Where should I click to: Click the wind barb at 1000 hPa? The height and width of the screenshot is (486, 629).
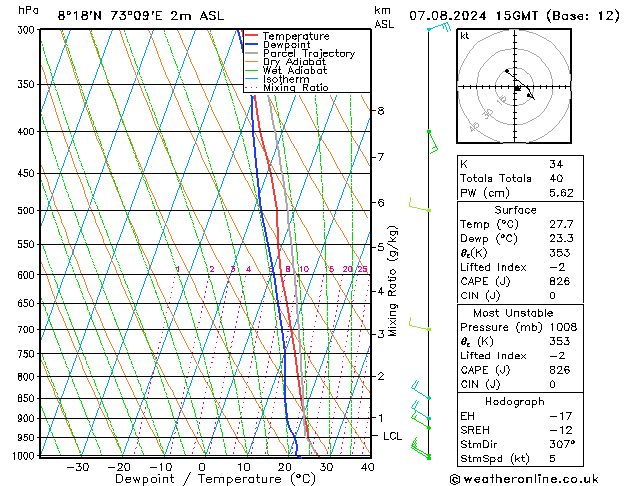tap(420, 449)
